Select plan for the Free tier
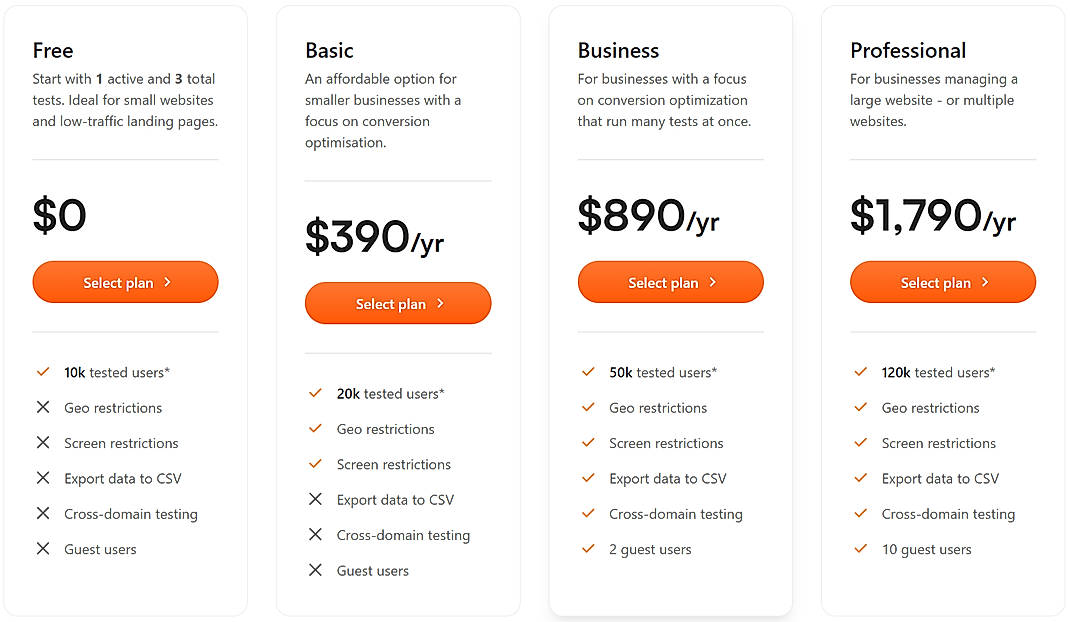Screen dimensions: 1070x622 pos(125,282)
